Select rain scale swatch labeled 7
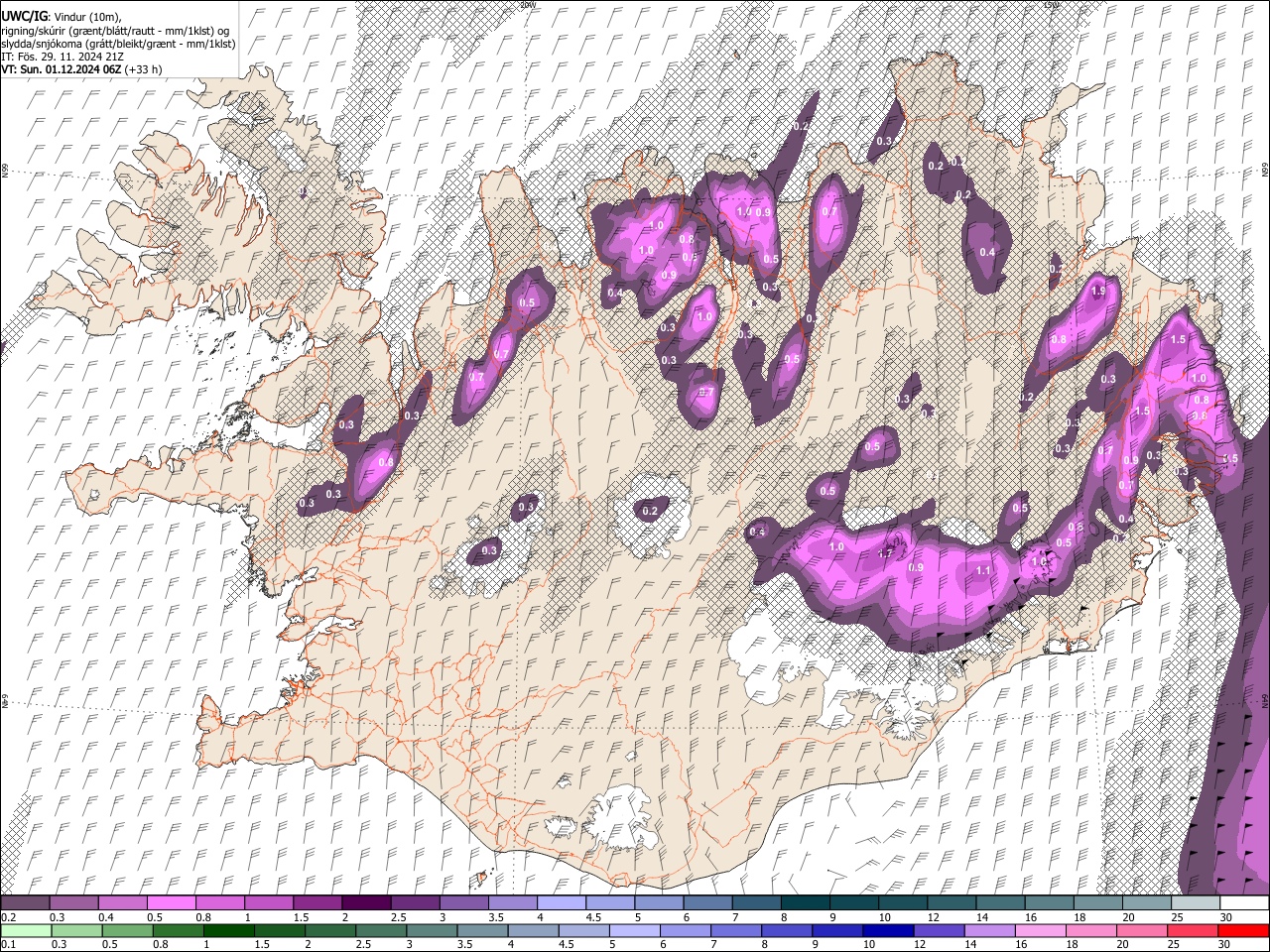Screen dimensions: 1270x952 (x=735, y=930)
